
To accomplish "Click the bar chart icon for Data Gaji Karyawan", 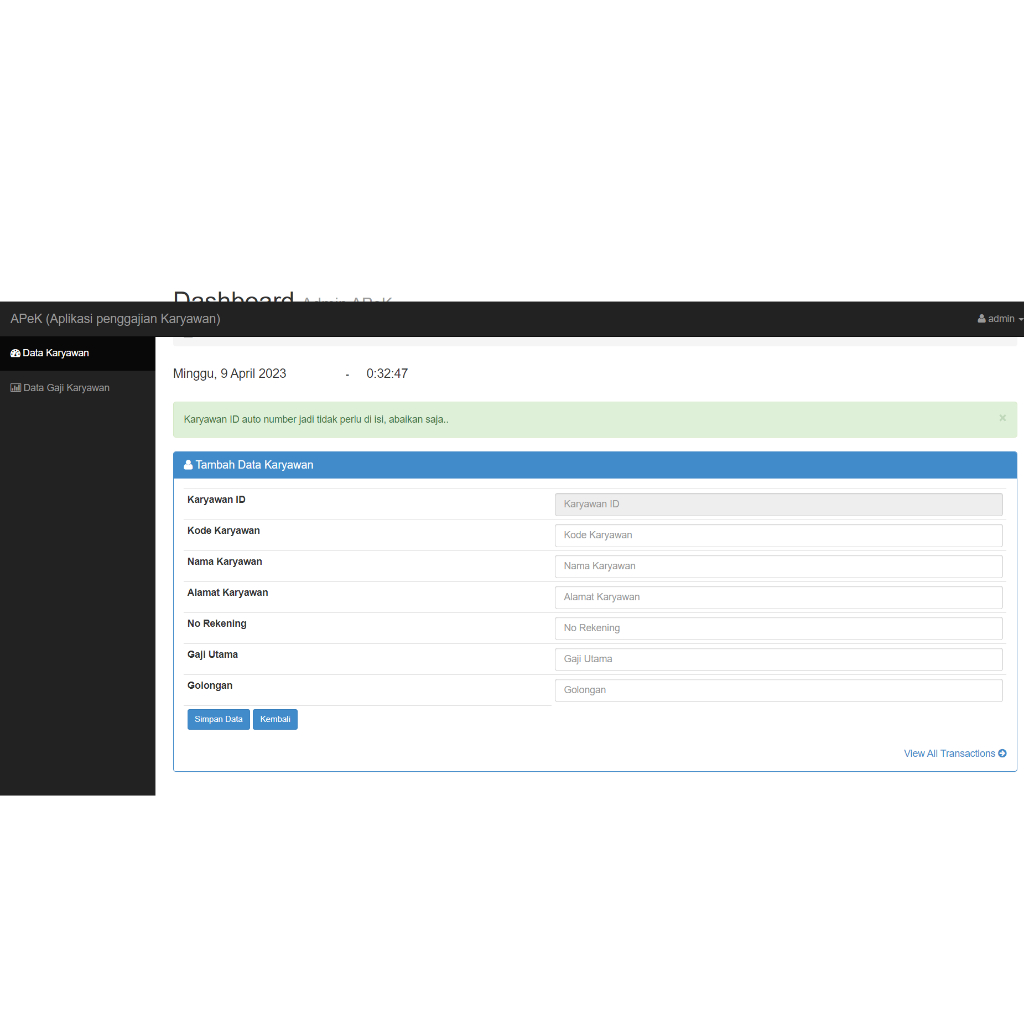I will pos(15,388).
